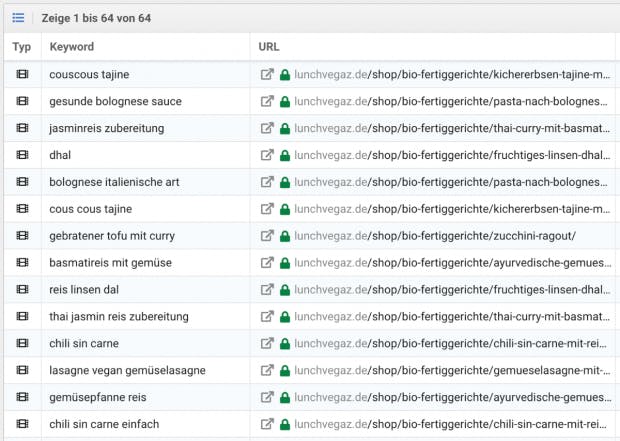Sort by the URL column header
620x441 pixels.
pos(269,47)
